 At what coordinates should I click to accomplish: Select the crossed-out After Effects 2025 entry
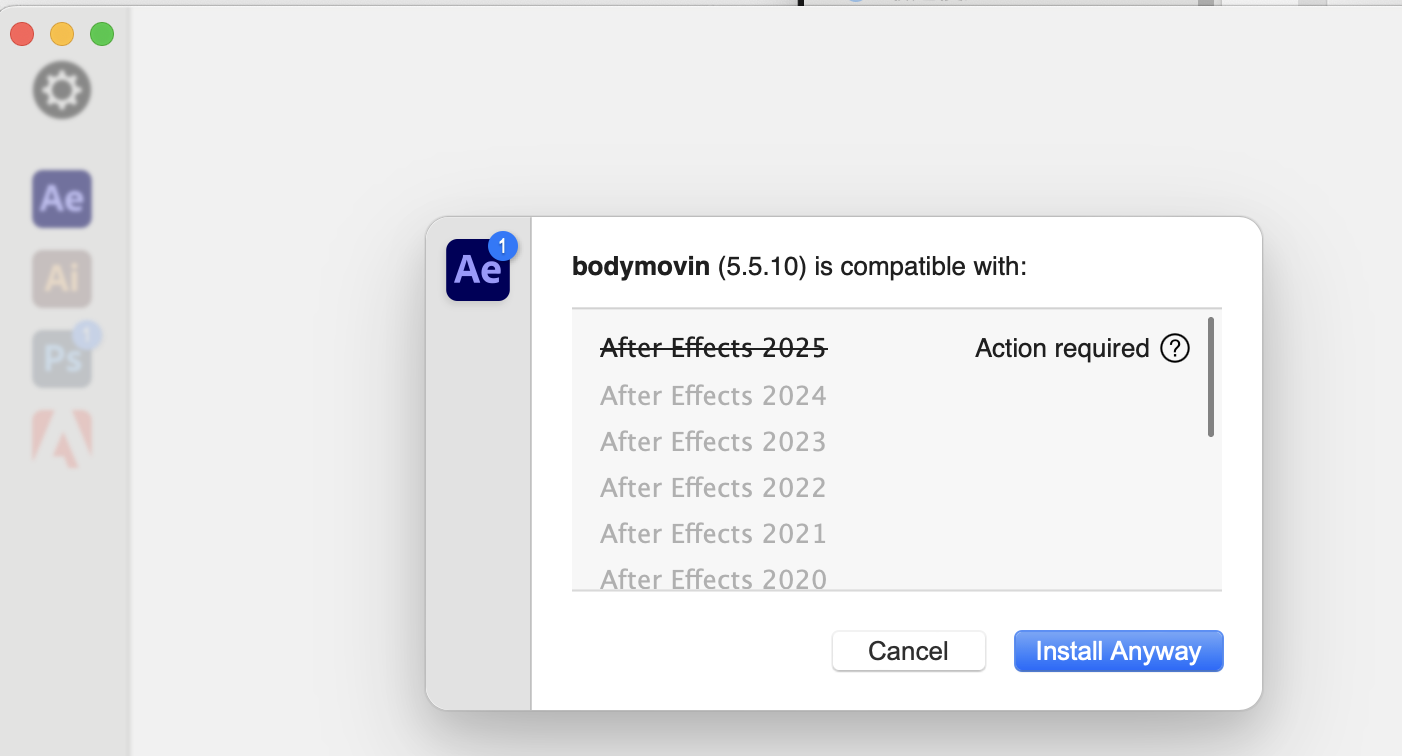point(713,348)
